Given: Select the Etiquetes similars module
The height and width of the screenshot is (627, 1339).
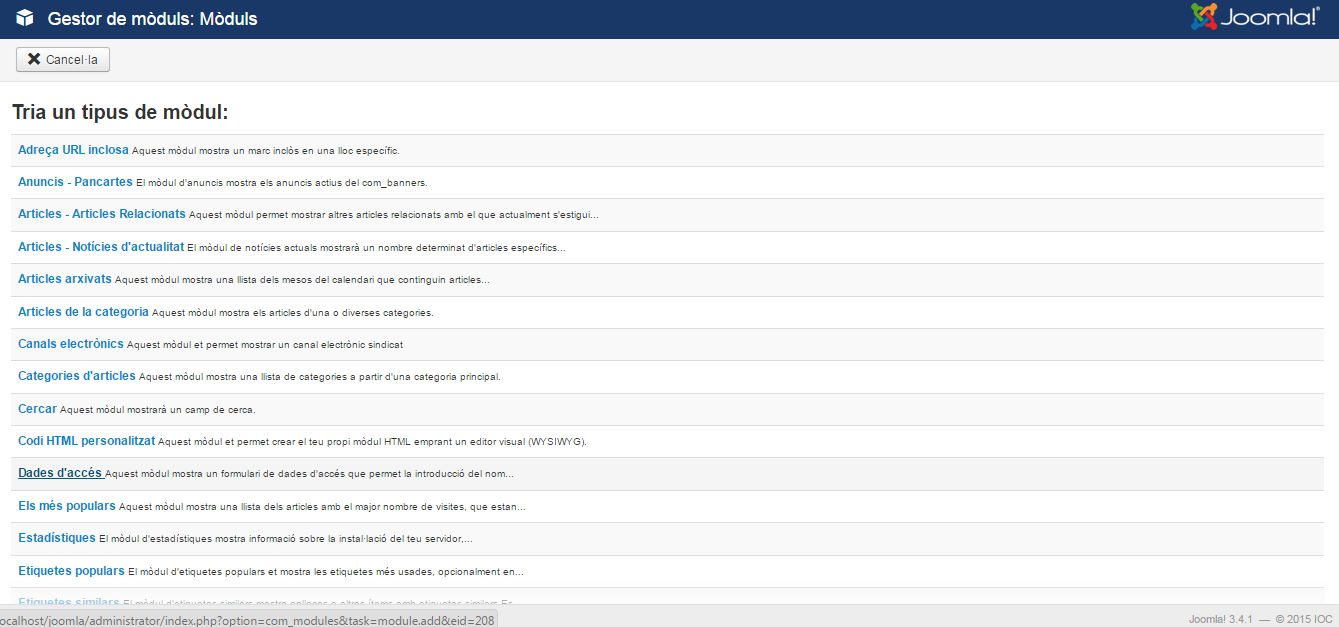Looking at the screenshot, I should (x=68, y=602).
